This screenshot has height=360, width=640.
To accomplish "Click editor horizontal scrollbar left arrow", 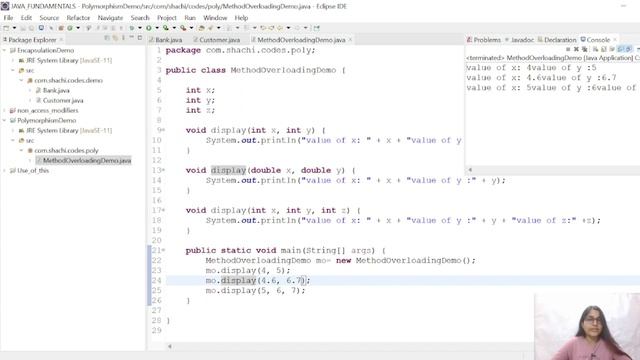I will point(170,346).
